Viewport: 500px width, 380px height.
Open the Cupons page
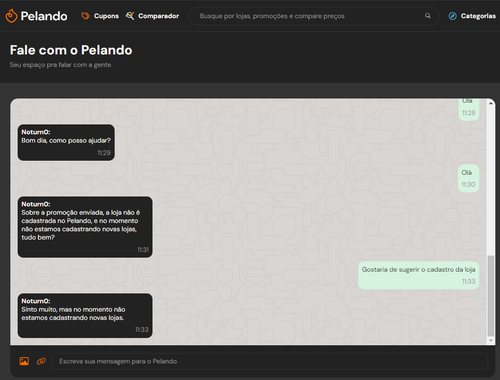(106, 16)
